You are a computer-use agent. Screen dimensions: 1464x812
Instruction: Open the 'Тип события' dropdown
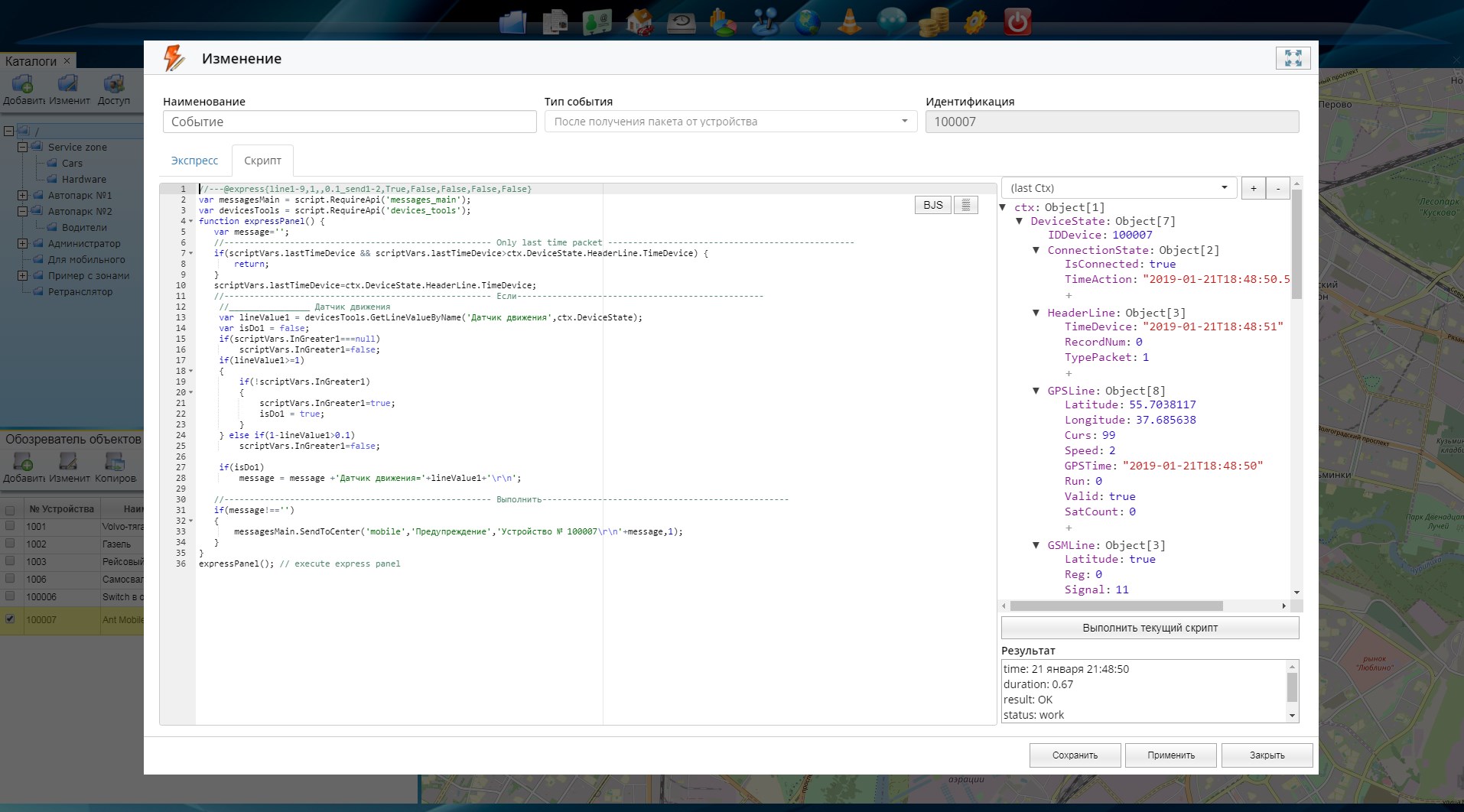click(x=730, y=122)
